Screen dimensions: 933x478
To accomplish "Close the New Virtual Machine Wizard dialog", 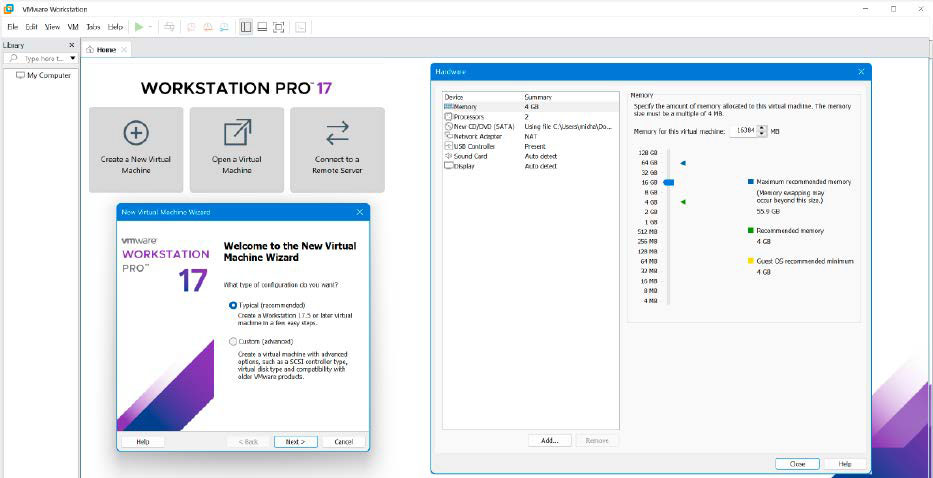I will [359, 212].
